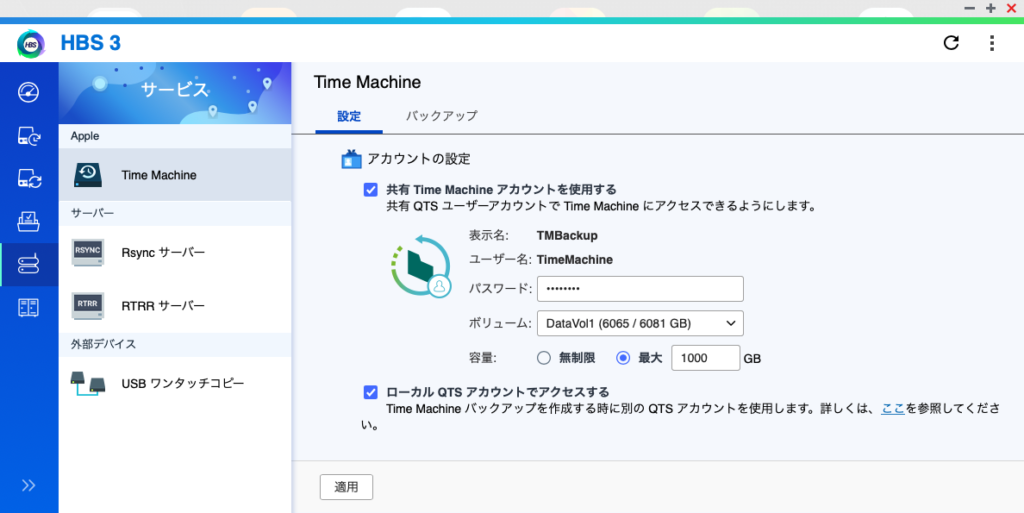Select Rsync サーバー service
The height and width of the screenshot is (513, 1024).
(x=175, y=253)
